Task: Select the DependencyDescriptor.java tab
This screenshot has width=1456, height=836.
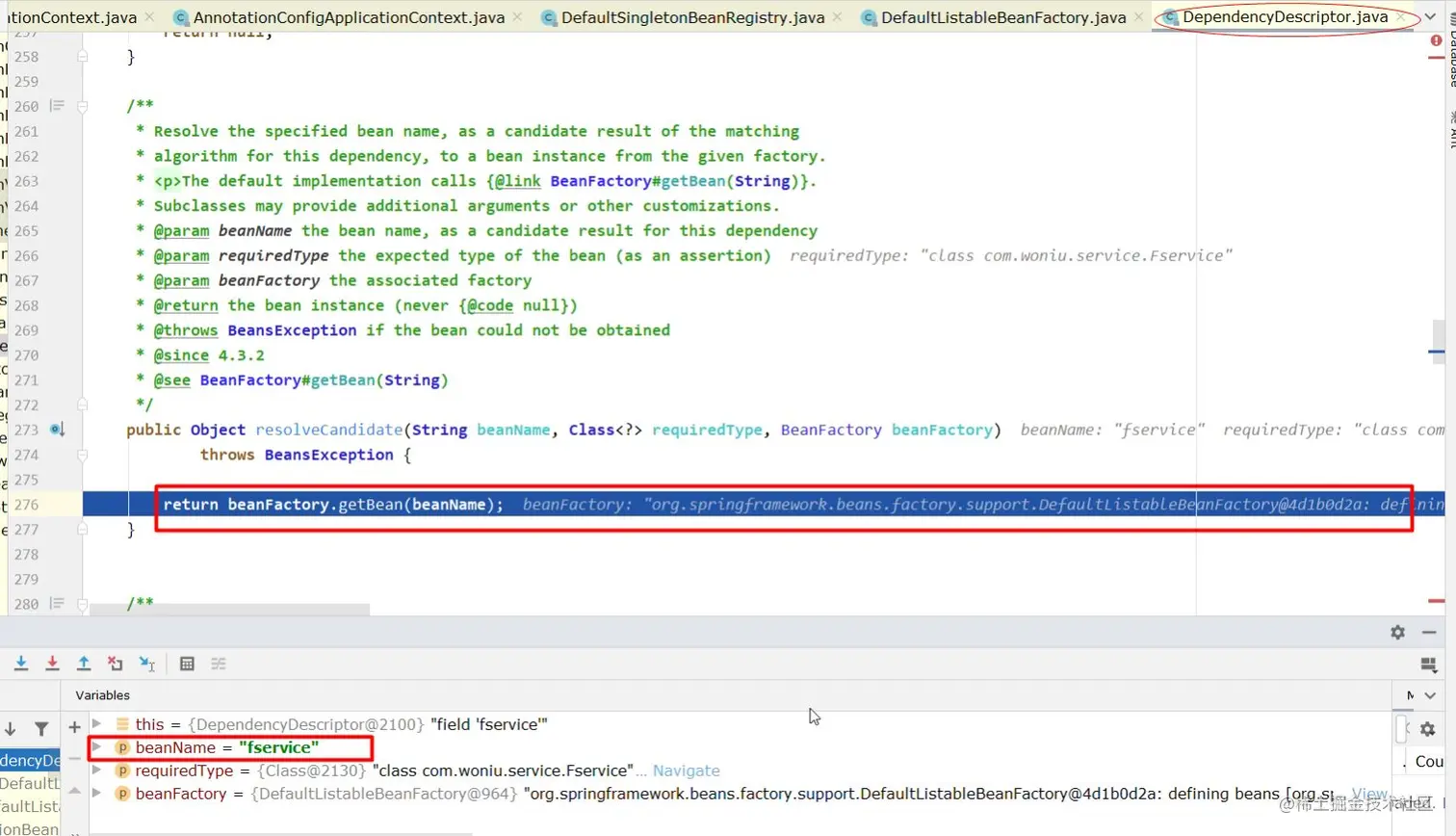Action: (x=1285, y=17)
